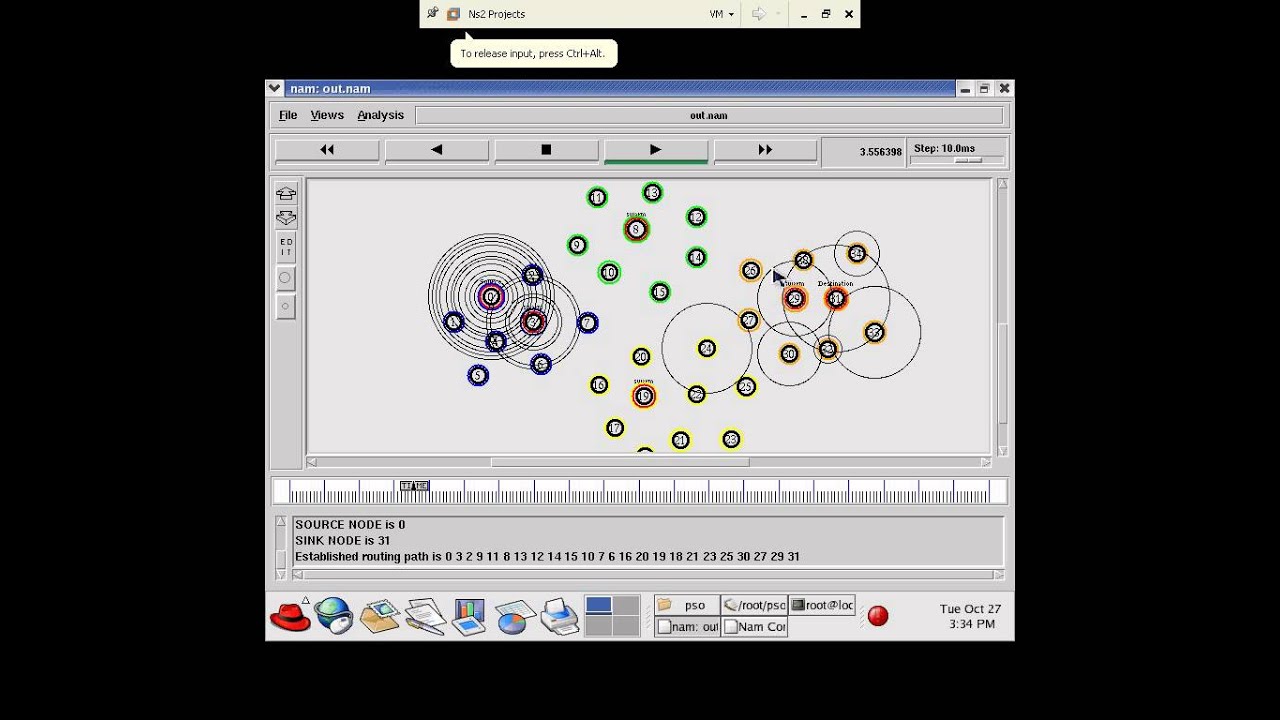The image size is (1280, 720).
Task: Select orange node 26
Action: tap(751, 271)
